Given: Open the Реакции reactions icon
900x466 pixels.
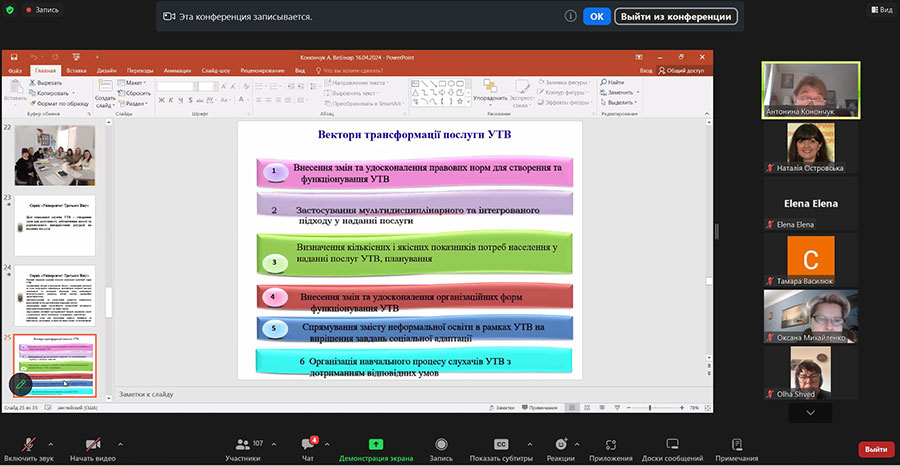Looking at the screenshot, I should (x=561, y=444).
